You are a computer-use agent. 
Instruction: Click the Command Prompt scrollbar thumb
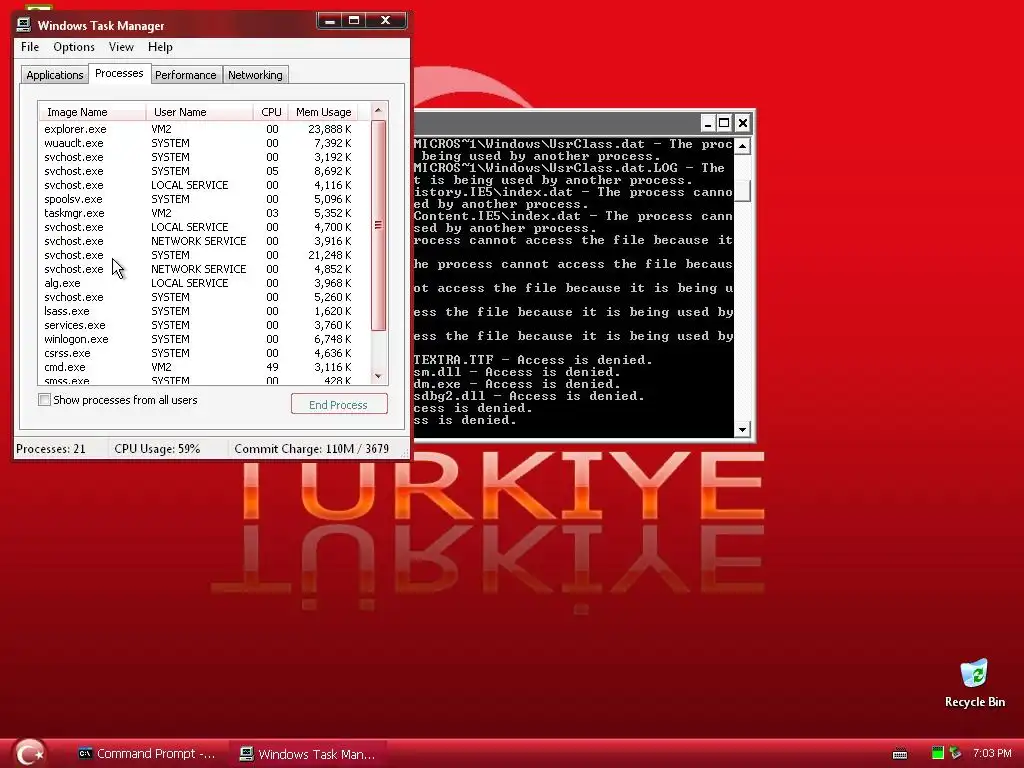(743, 189)
